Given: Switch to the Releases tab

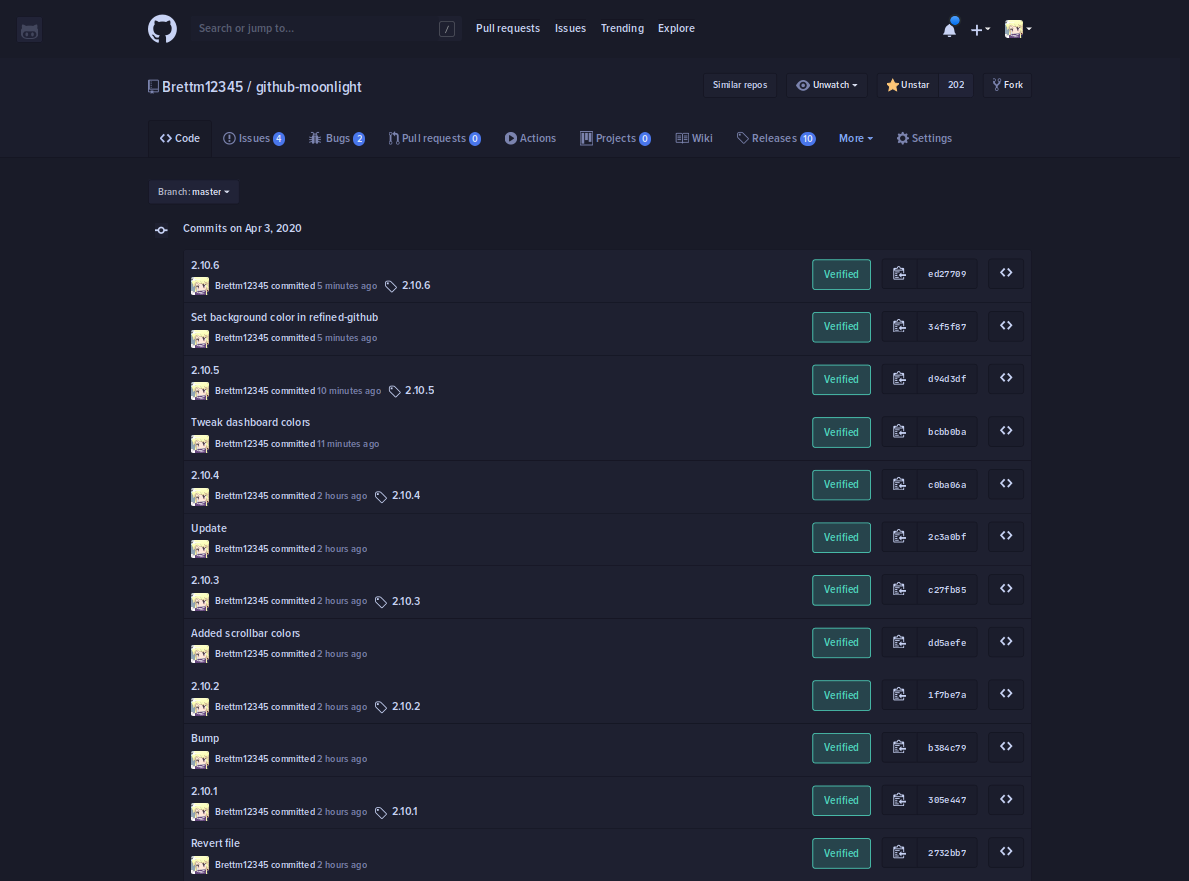Looking at the screenshot, I should click(x=776, y=138).
